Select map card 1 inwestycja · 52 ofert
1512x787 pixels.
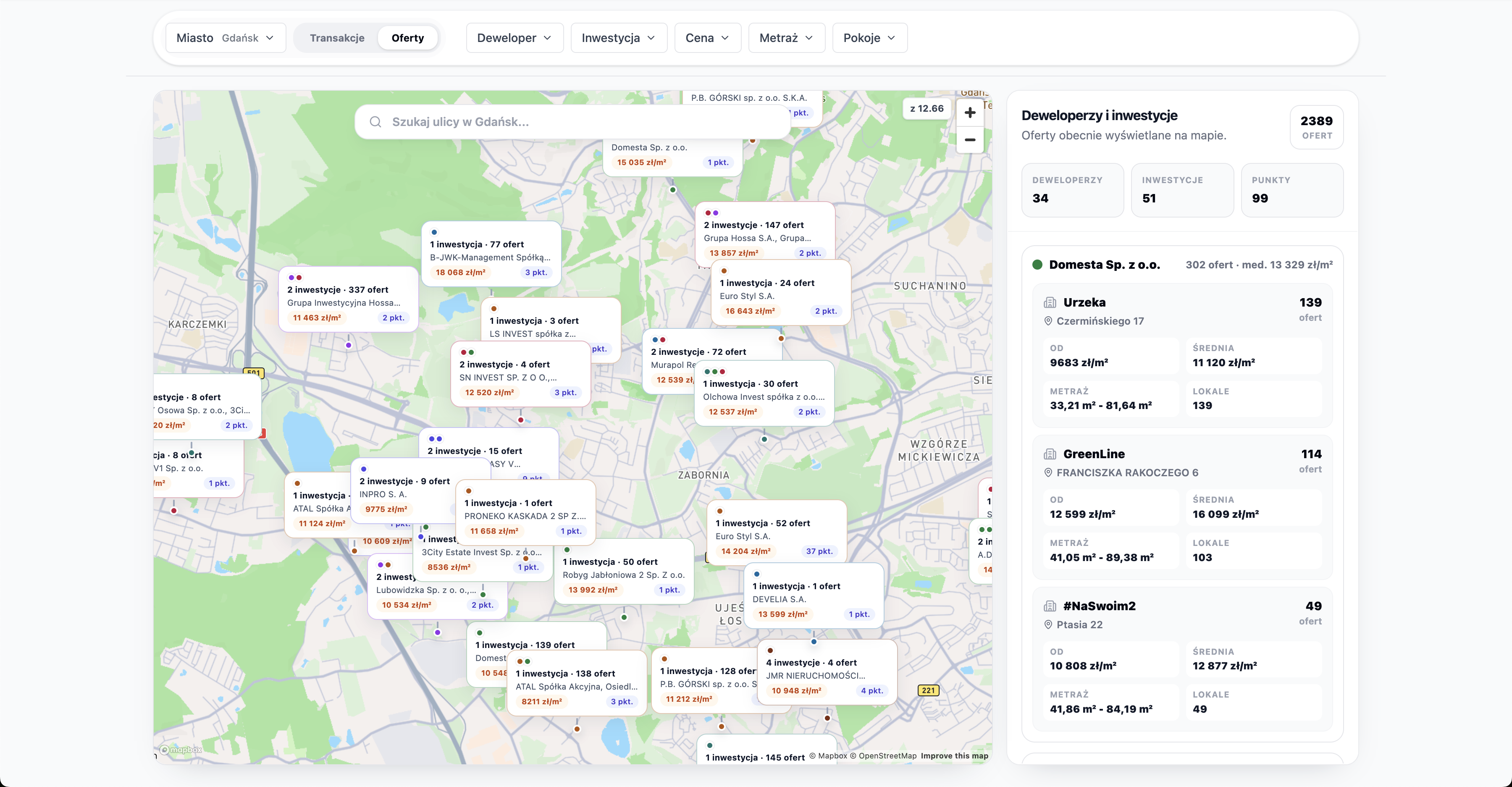[x=777, y=533]
